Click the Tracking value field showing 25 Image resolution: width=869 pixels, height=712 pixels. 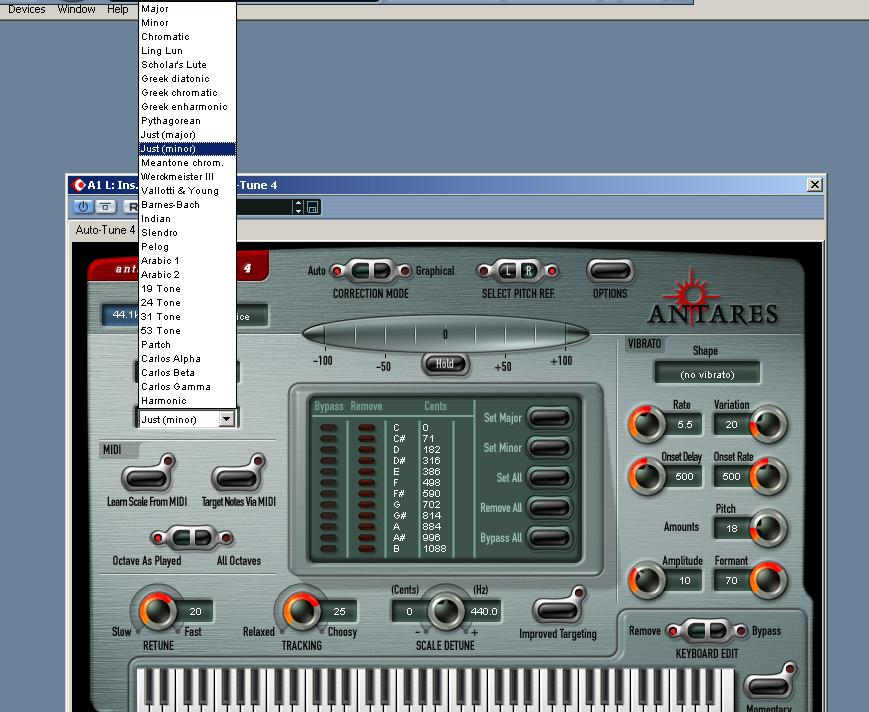pos(339,611)
